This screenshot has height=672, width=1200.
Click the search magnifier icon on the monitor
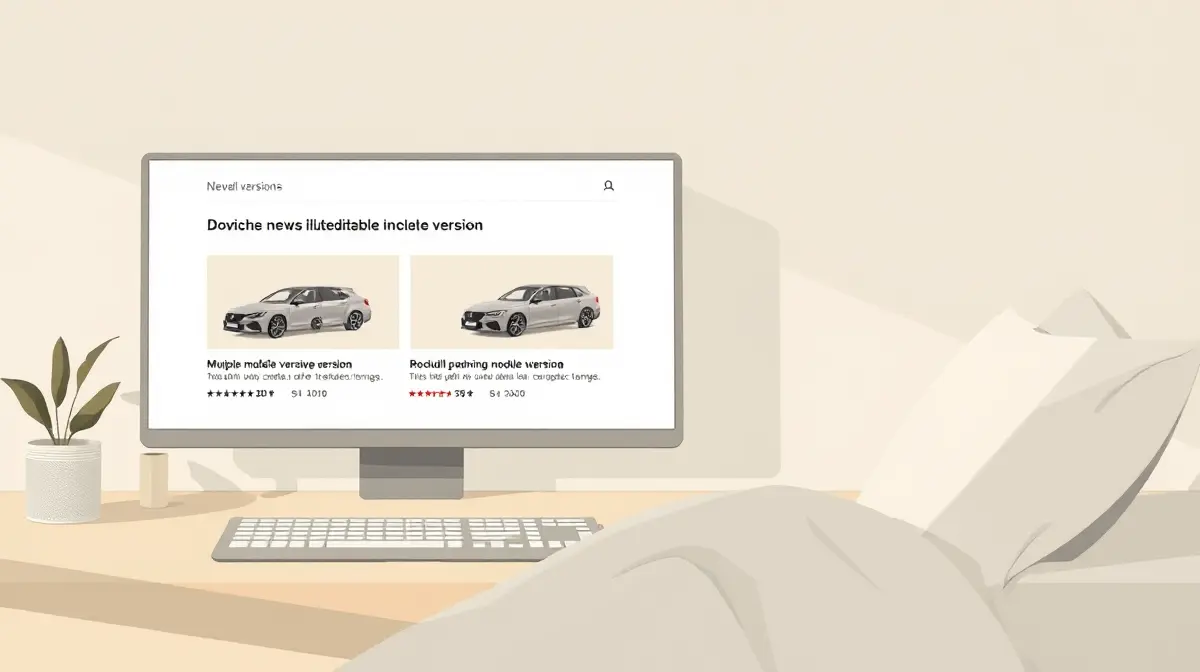pos(608,186)
